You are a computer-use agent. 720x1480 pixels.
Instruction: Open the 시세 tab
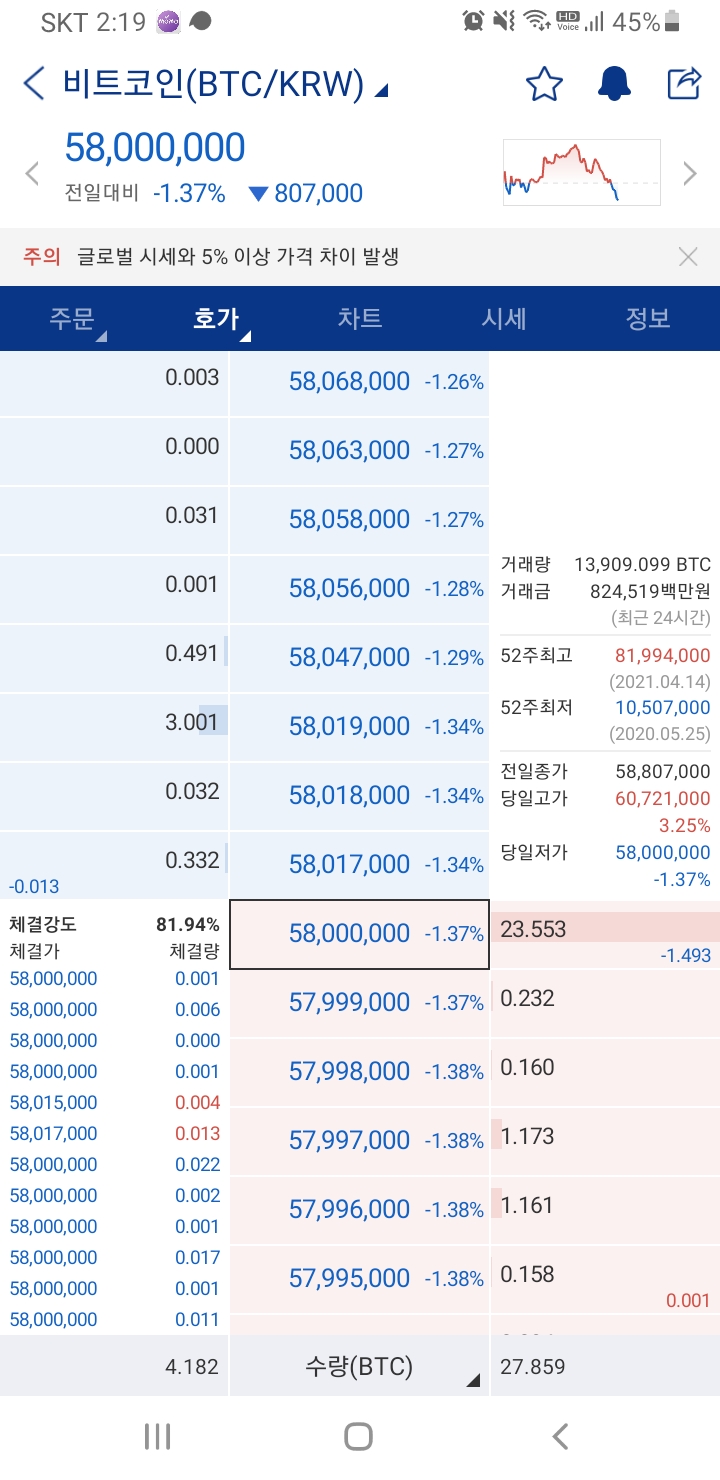pos(504,319)
